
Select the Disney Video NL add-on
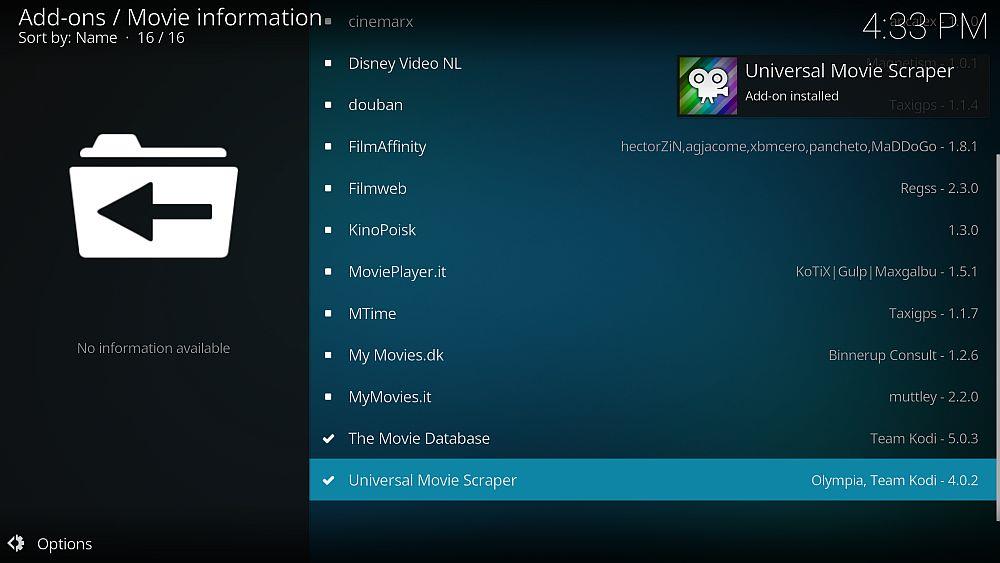[404, 63]
